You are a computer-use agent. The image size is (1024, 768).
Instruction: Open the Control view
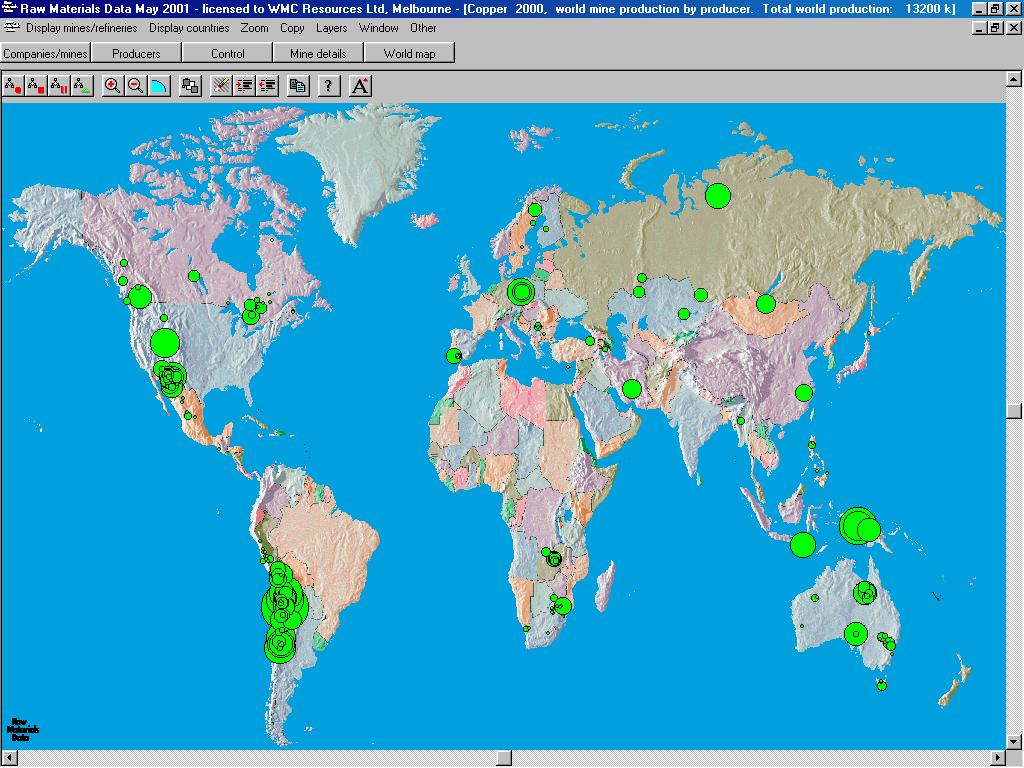pyautogui.click(x=227, y=54)
